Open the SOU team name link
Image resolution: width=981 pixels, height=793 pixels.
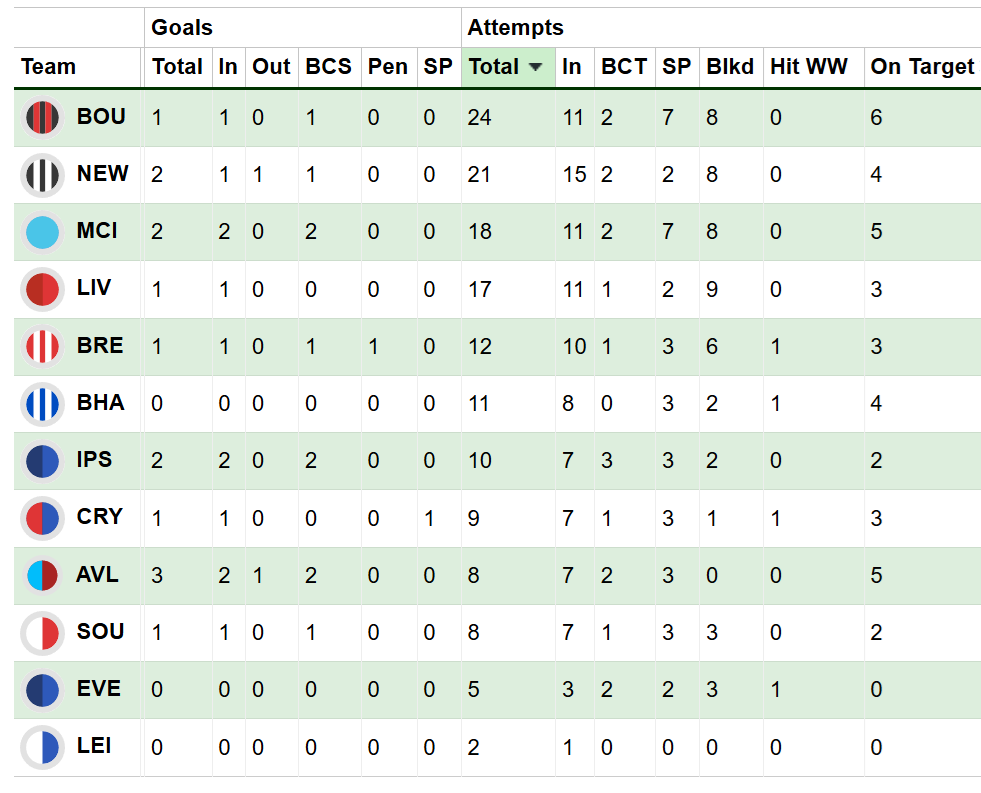100,631
